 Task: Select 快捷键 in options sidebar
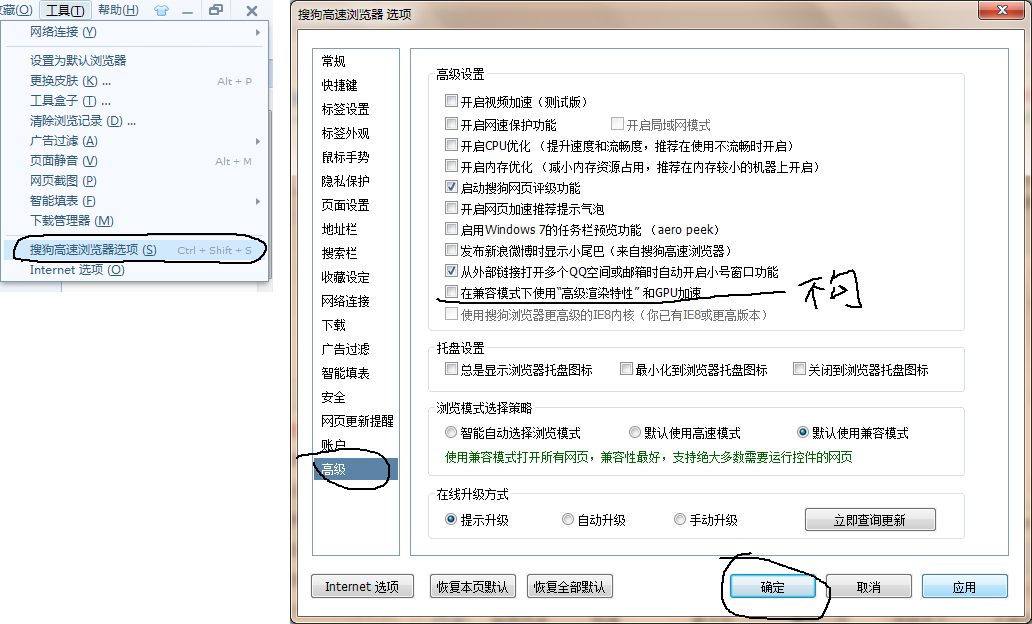356,86
